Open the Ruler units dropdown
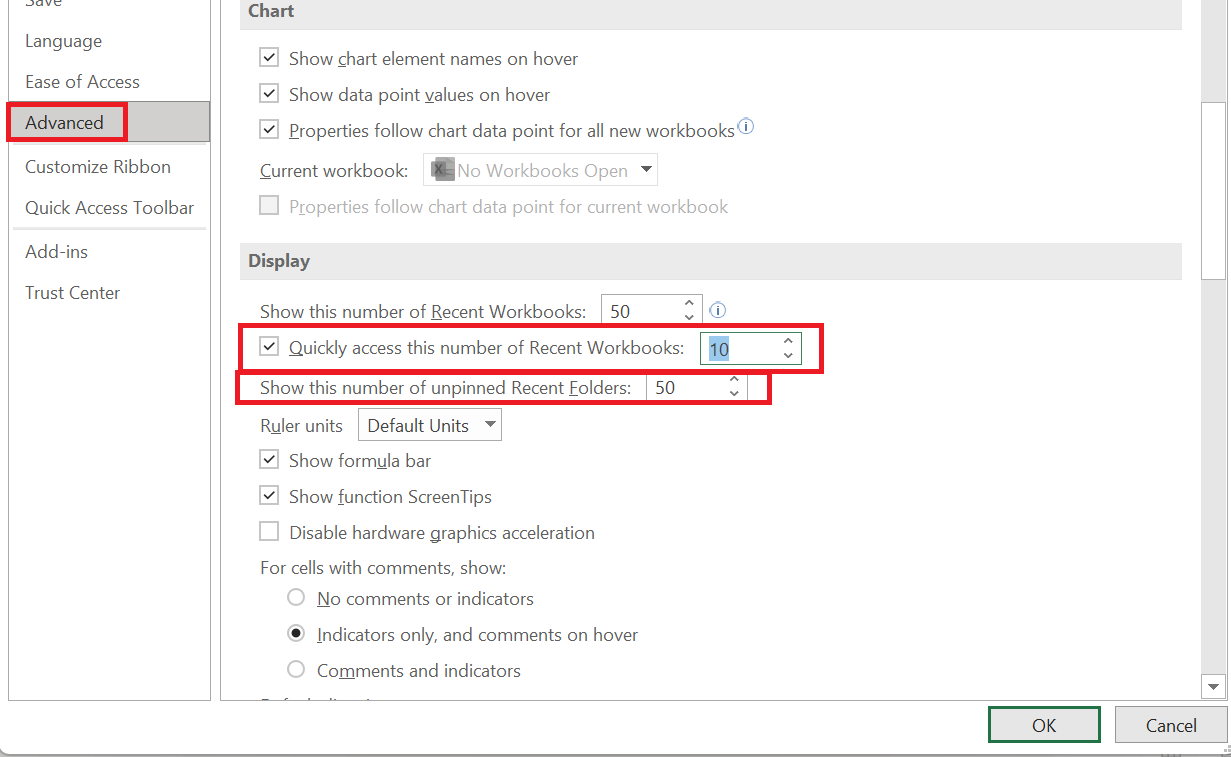 pos(490,424)
